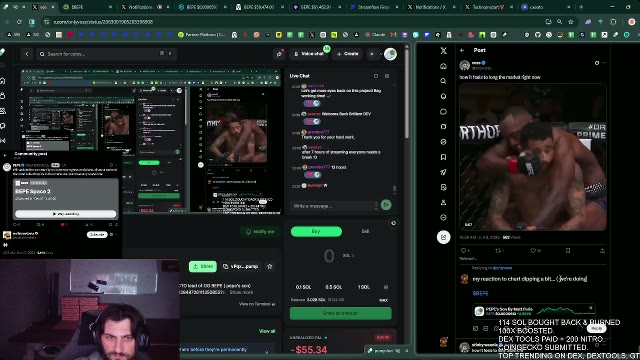The height and width of the screenshot is (360, 640).
Task: Click the share stream icon near Voice chat
Action: tap(279, 54)
